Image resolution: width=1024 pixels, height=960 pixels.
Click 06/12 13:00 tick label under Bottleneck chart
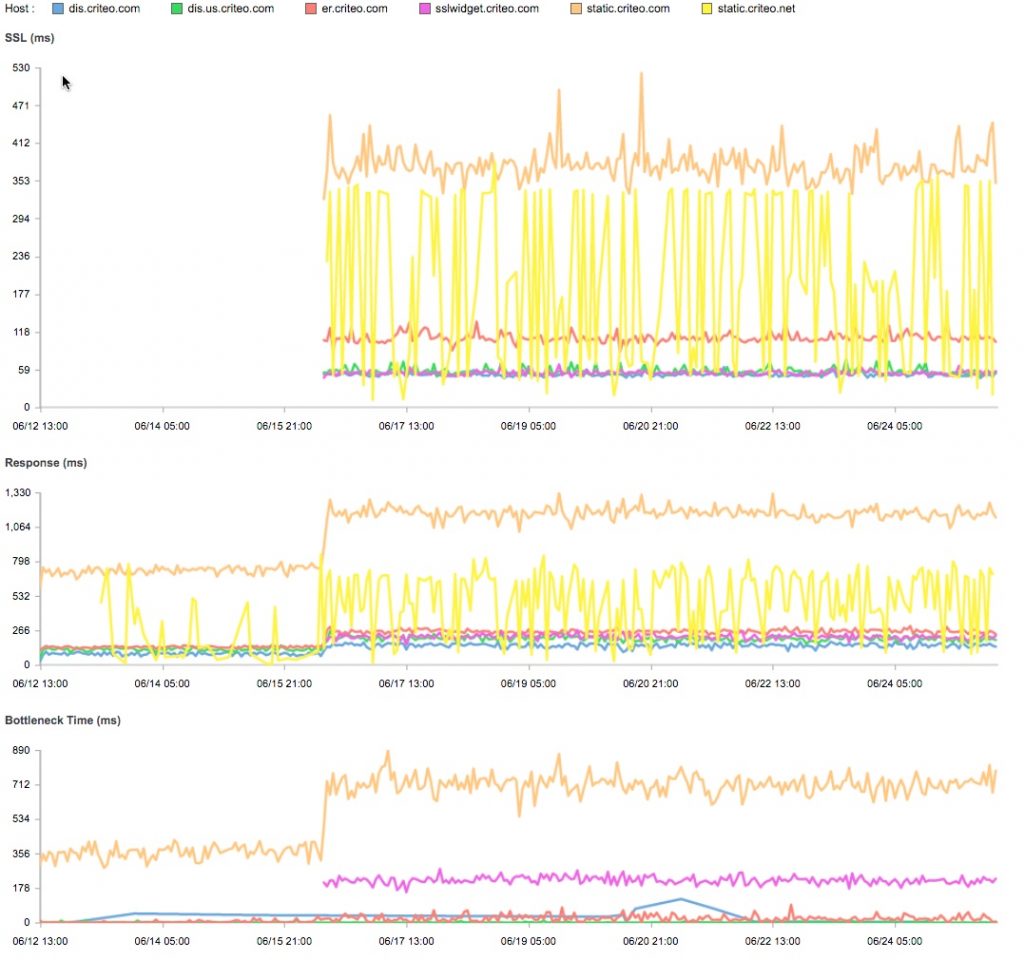(40, 942)
